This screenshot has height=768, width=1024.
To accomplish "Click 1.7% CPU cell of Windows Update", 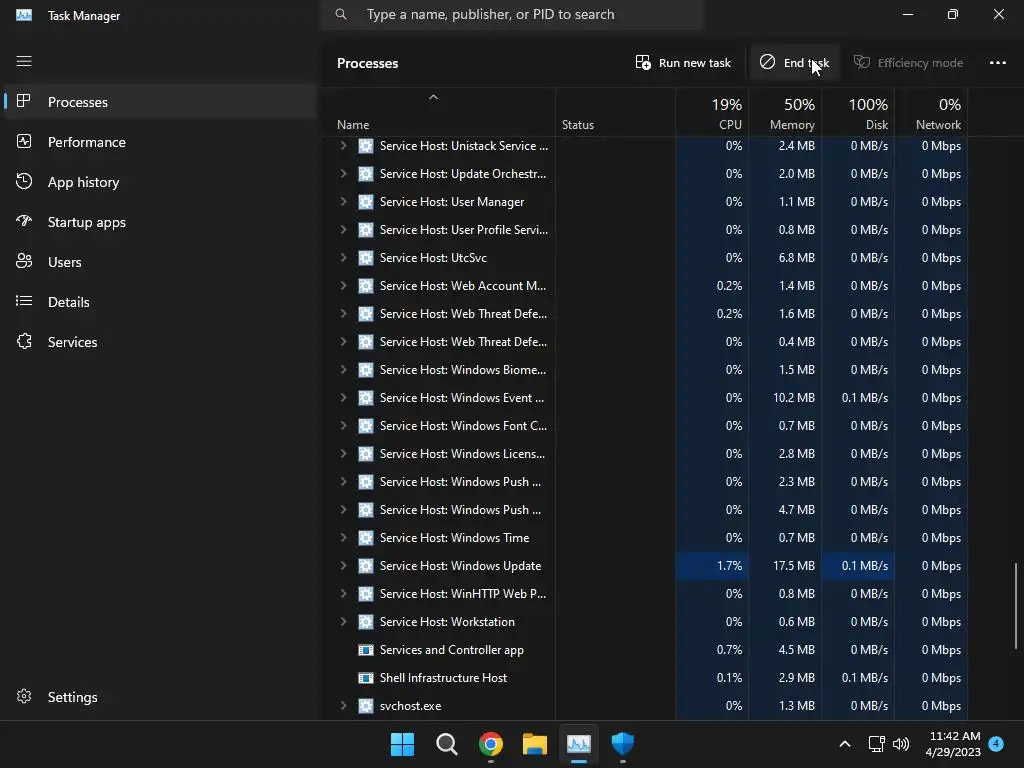I will pos(712,566).
